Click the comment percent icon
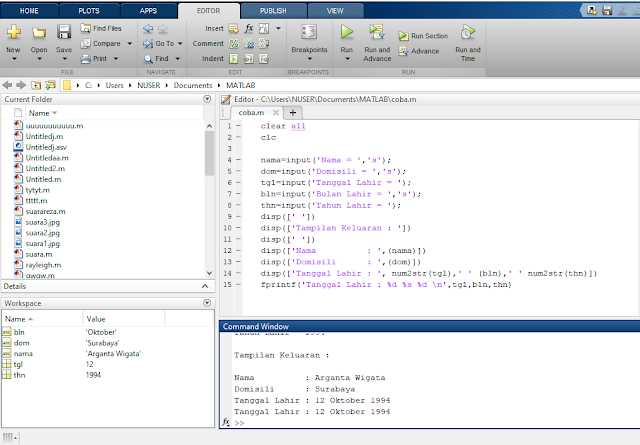 233,43
